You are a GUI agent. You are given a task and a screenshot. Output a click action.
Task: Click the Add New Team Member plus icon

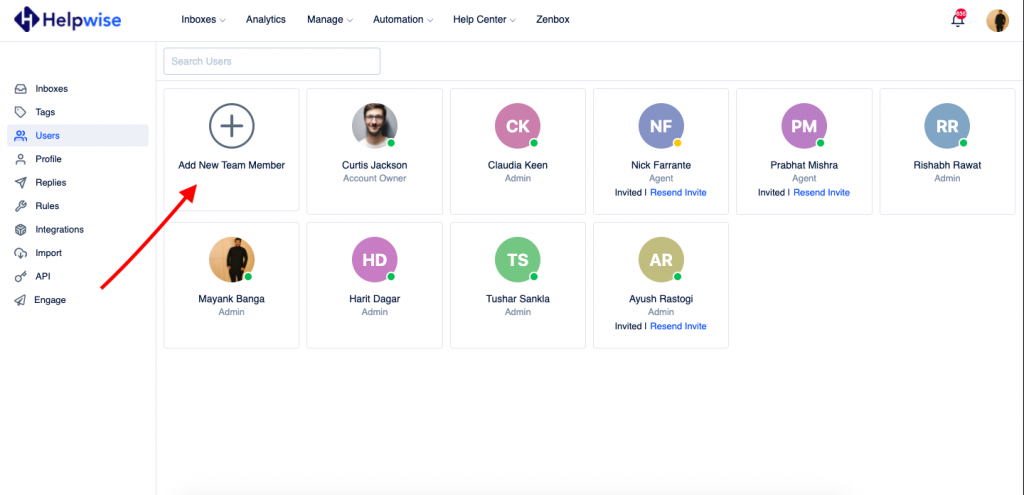(x=231, y=126)
